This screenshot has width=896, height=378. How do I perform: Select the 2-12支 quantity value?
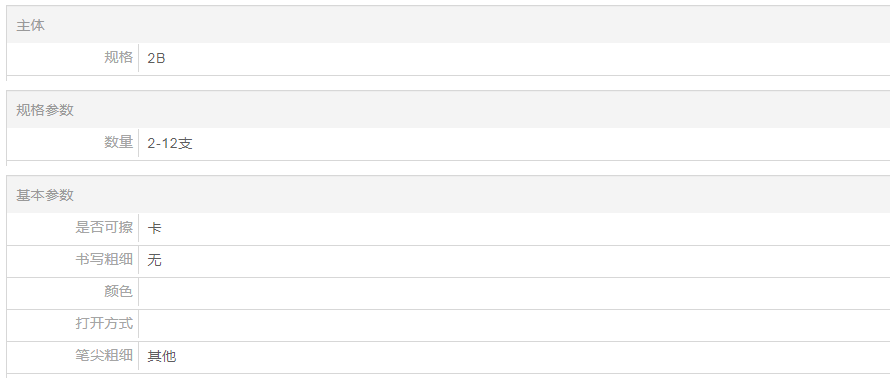170,143
